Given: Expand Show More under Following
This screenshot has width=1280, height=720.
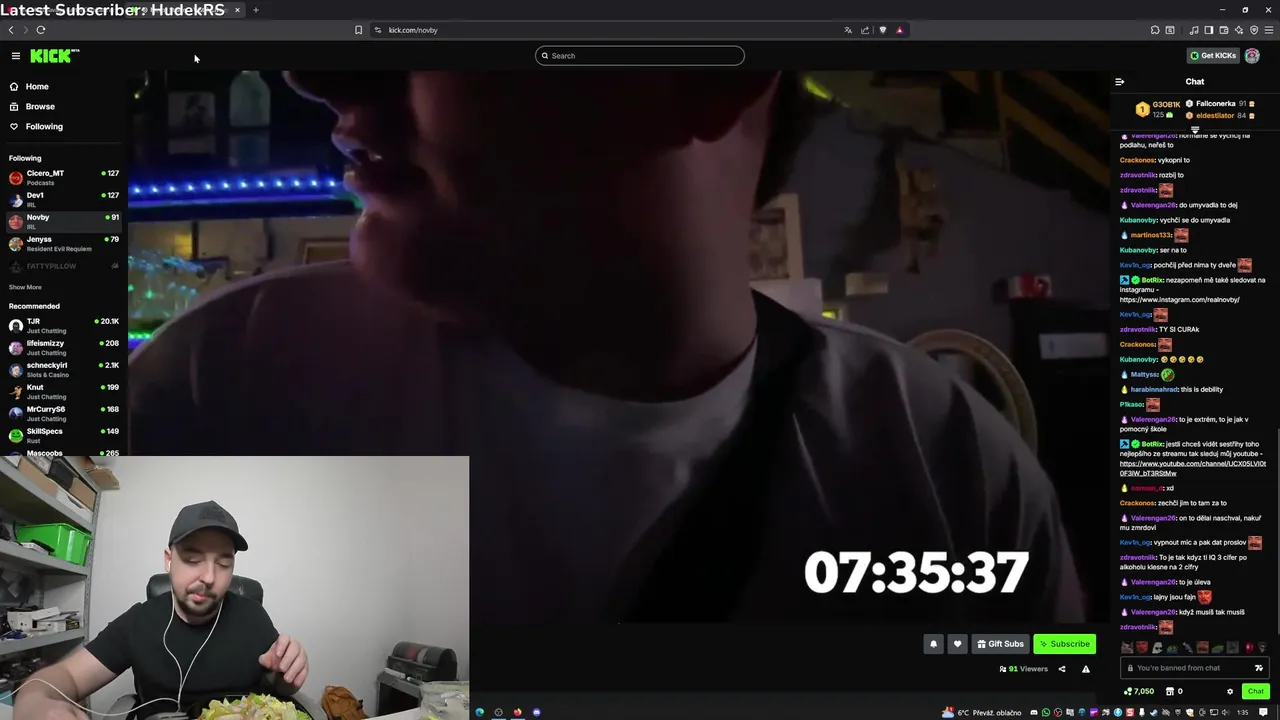Looking at the screenshot, I should [26, 287].
